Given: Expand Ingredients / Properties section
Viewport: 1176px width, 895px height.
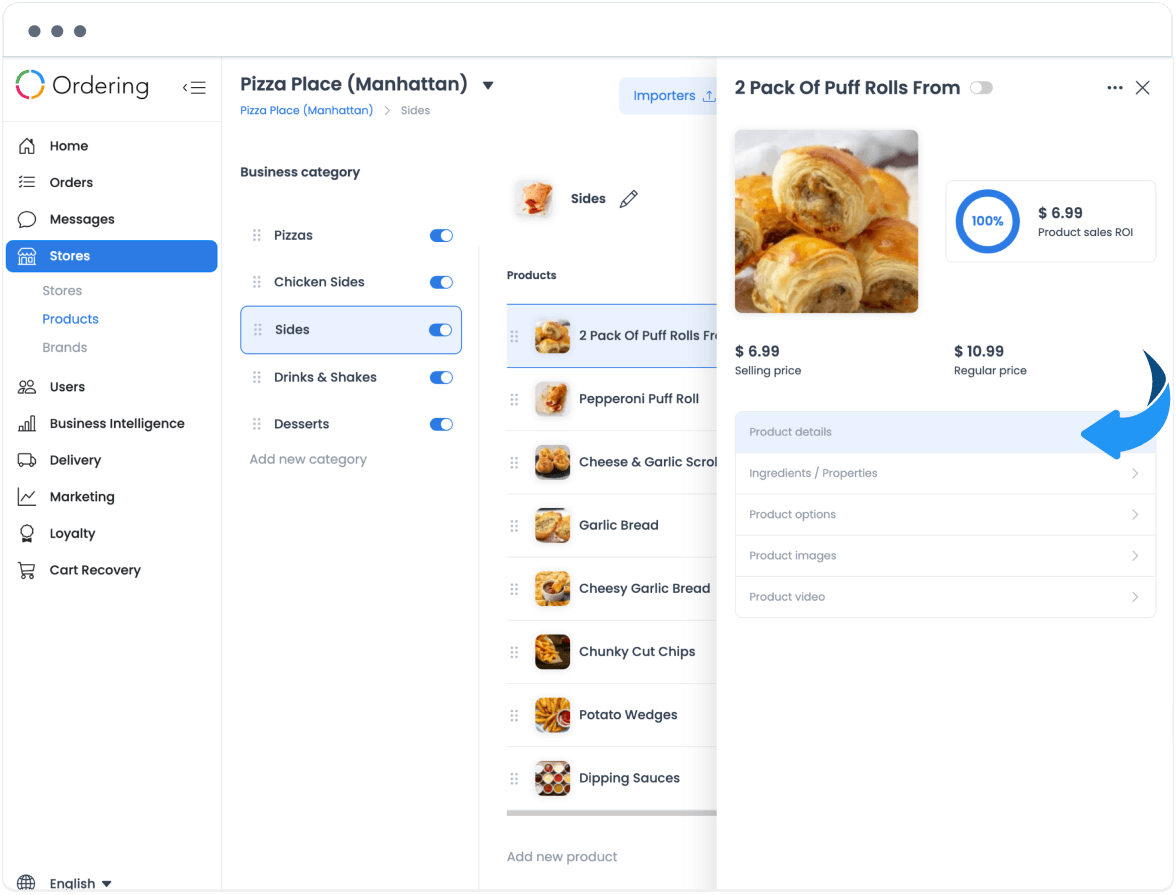Looking at the screenshot, I should 945,473.
